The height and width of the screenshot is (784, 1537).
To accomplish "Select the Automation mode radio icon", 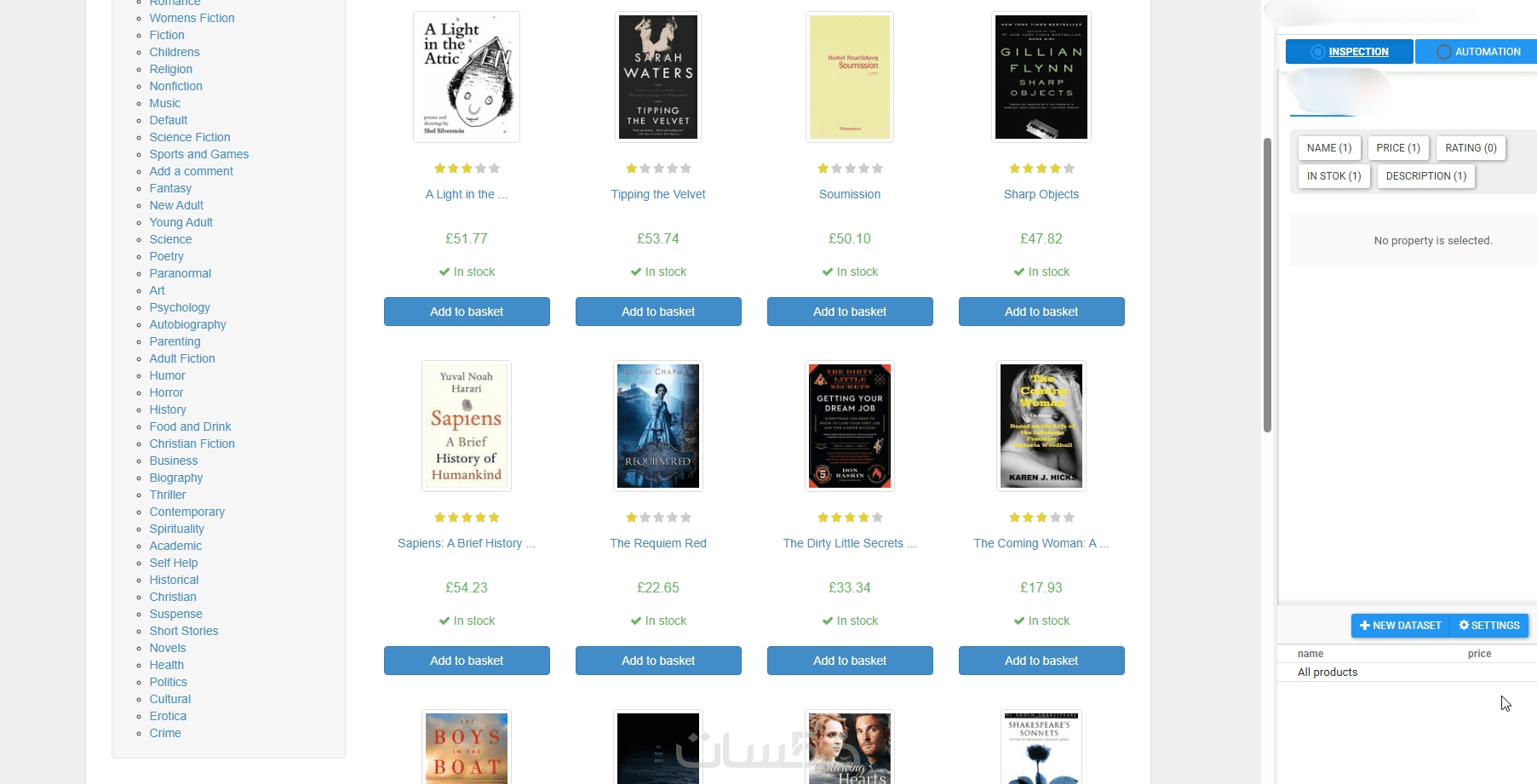I will pyautogui.click(x=1443, y=52).
